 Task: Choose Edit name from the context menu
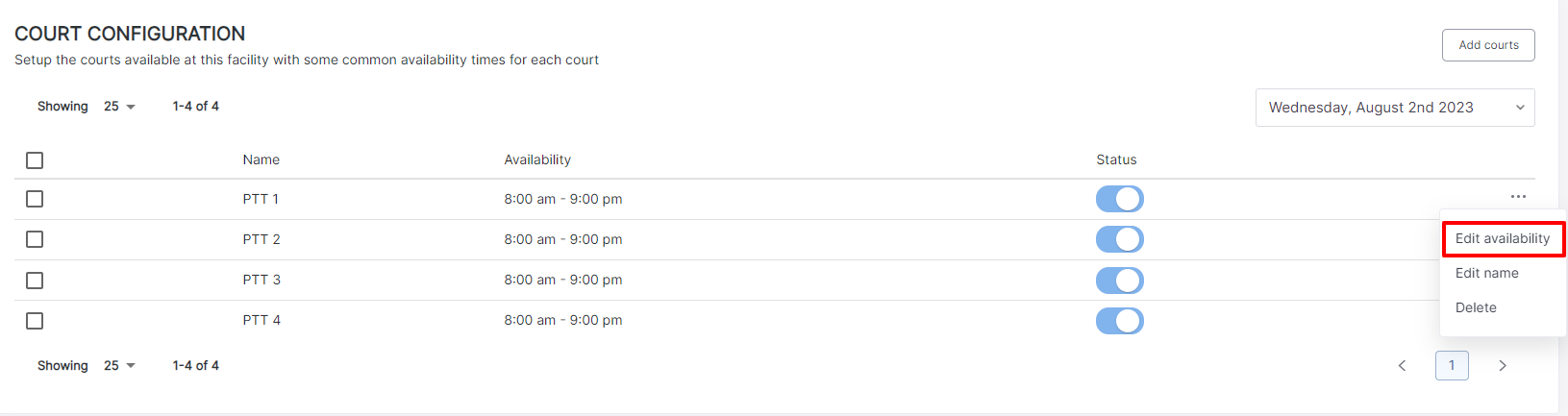pyautogui.click(x=1487, y=273)
